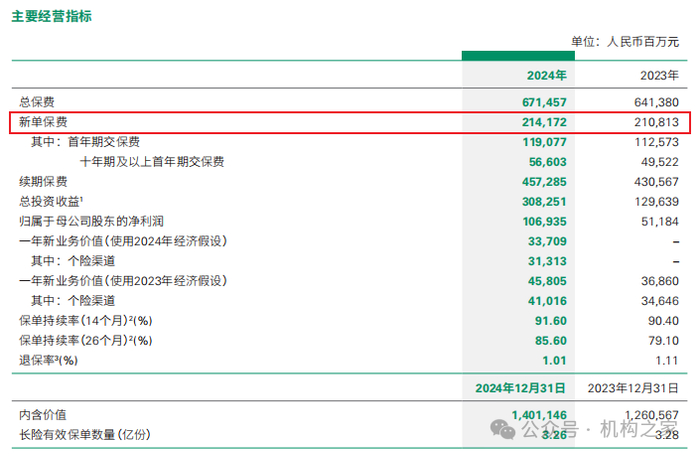The width and height of the screenshot is (700, 457).
Task: Click the value 1,260,567
Action: [651, 415]
